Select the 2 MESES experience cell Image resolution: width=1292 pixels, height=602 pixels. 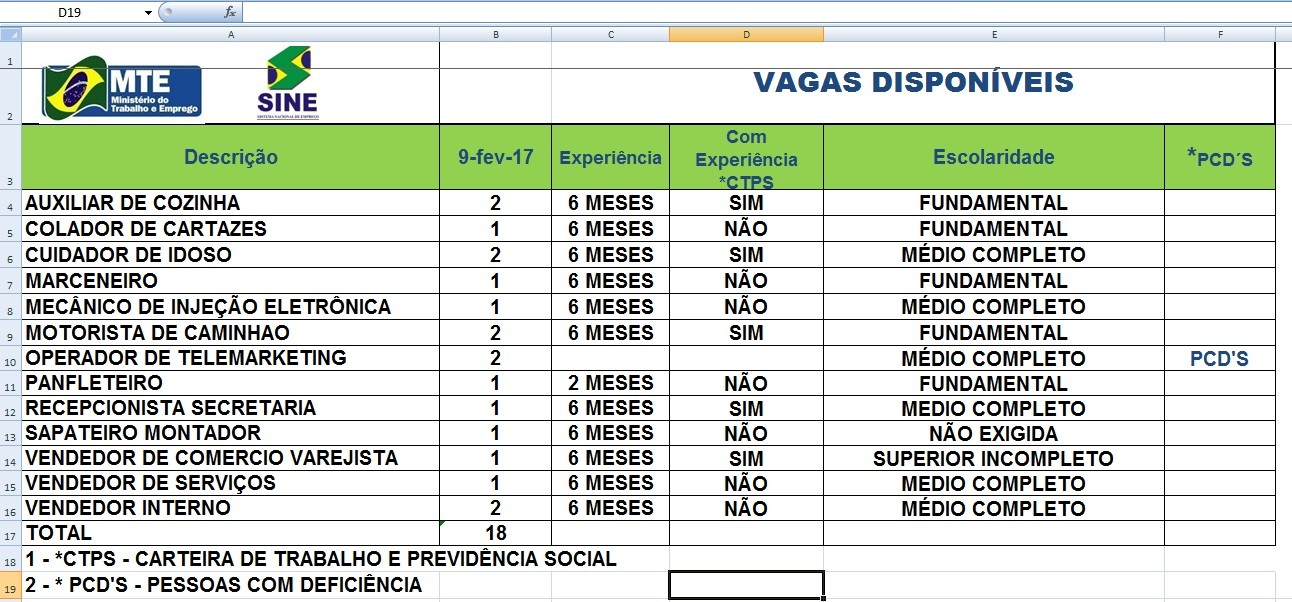click(610, 384)
